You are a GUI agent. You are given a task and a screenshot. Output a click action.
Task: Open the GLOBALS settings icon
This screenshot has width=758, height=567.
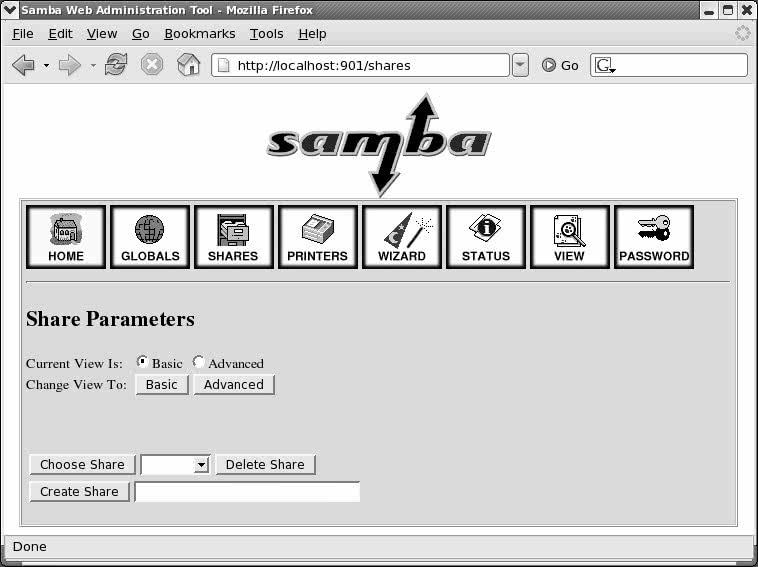click(x=150, y=237)
